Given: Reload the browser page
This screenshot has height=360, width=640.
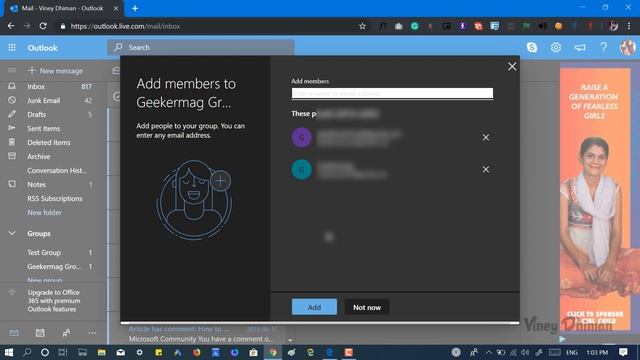Looking at the screenshot, I should point(43,26).
